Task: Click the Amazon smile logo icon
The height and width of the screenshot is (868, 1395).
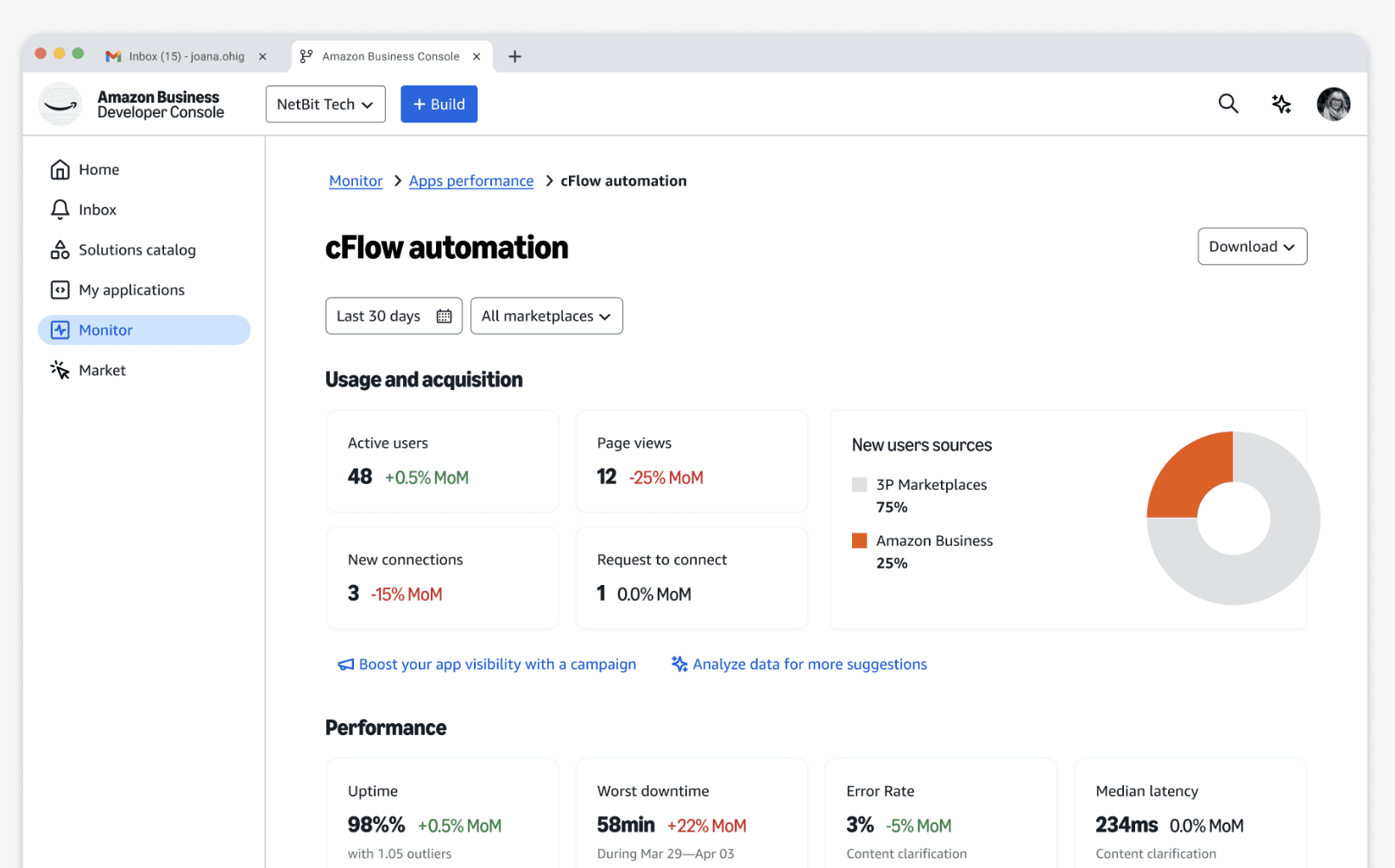Action: click(x=60, y=104)
